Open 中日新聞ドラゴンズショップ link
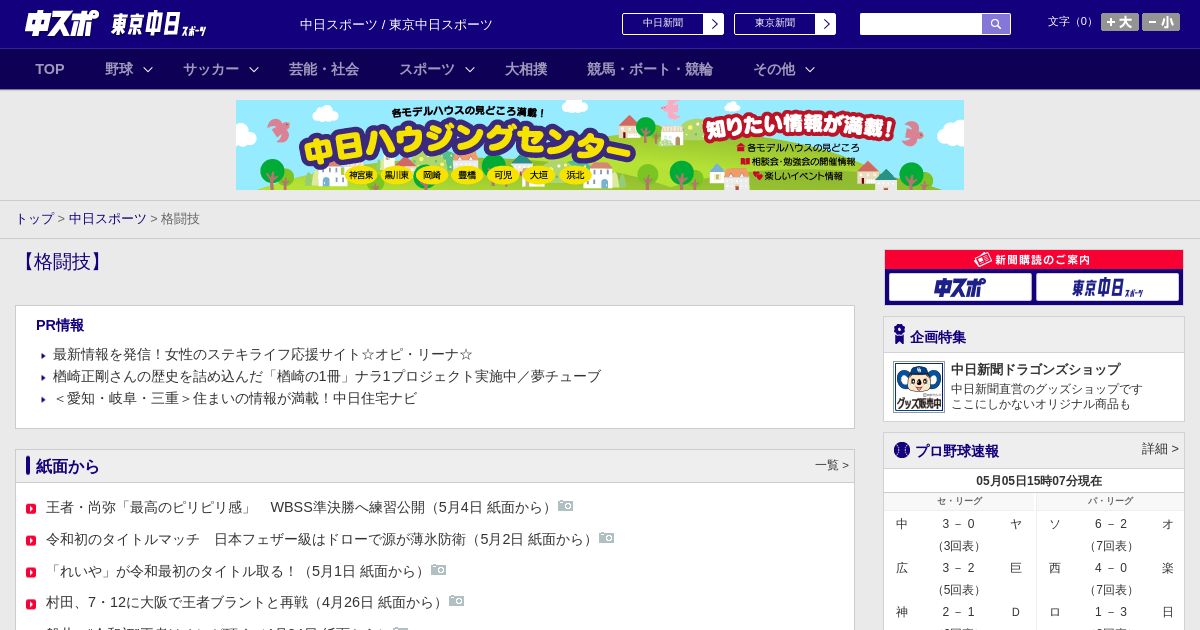1200x630 pixels. [1035, 369]
